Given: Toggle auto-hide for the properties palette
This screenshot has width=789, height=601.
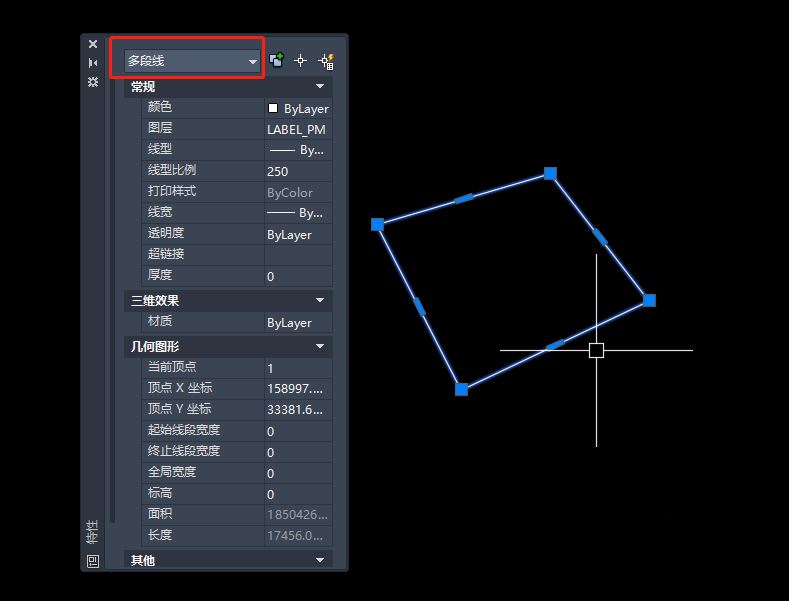Looking at the screenshot, I should (x=93, y=63).
